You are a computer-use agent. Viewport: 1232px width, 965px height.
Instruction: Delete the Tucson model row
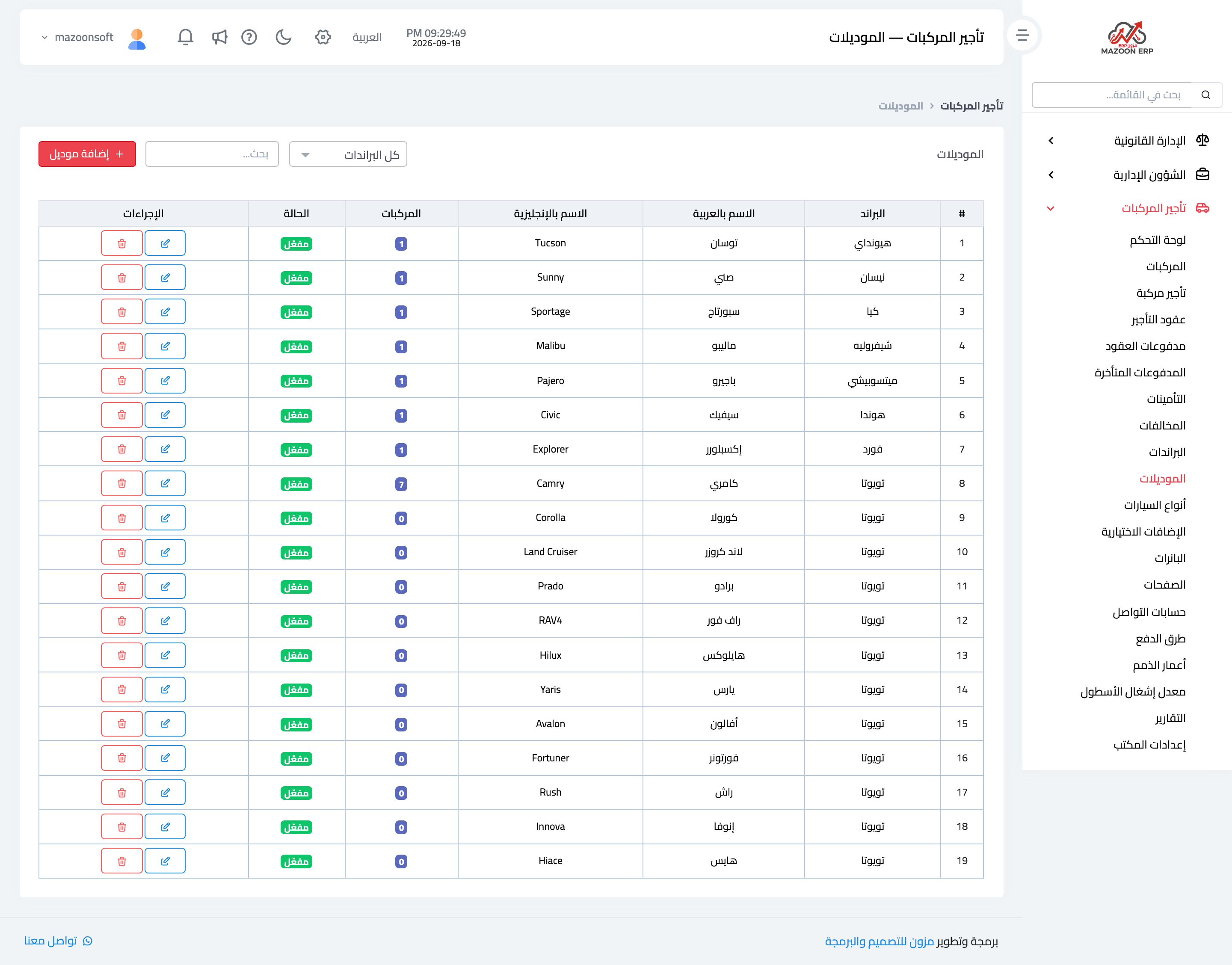(x=121, y=243)
